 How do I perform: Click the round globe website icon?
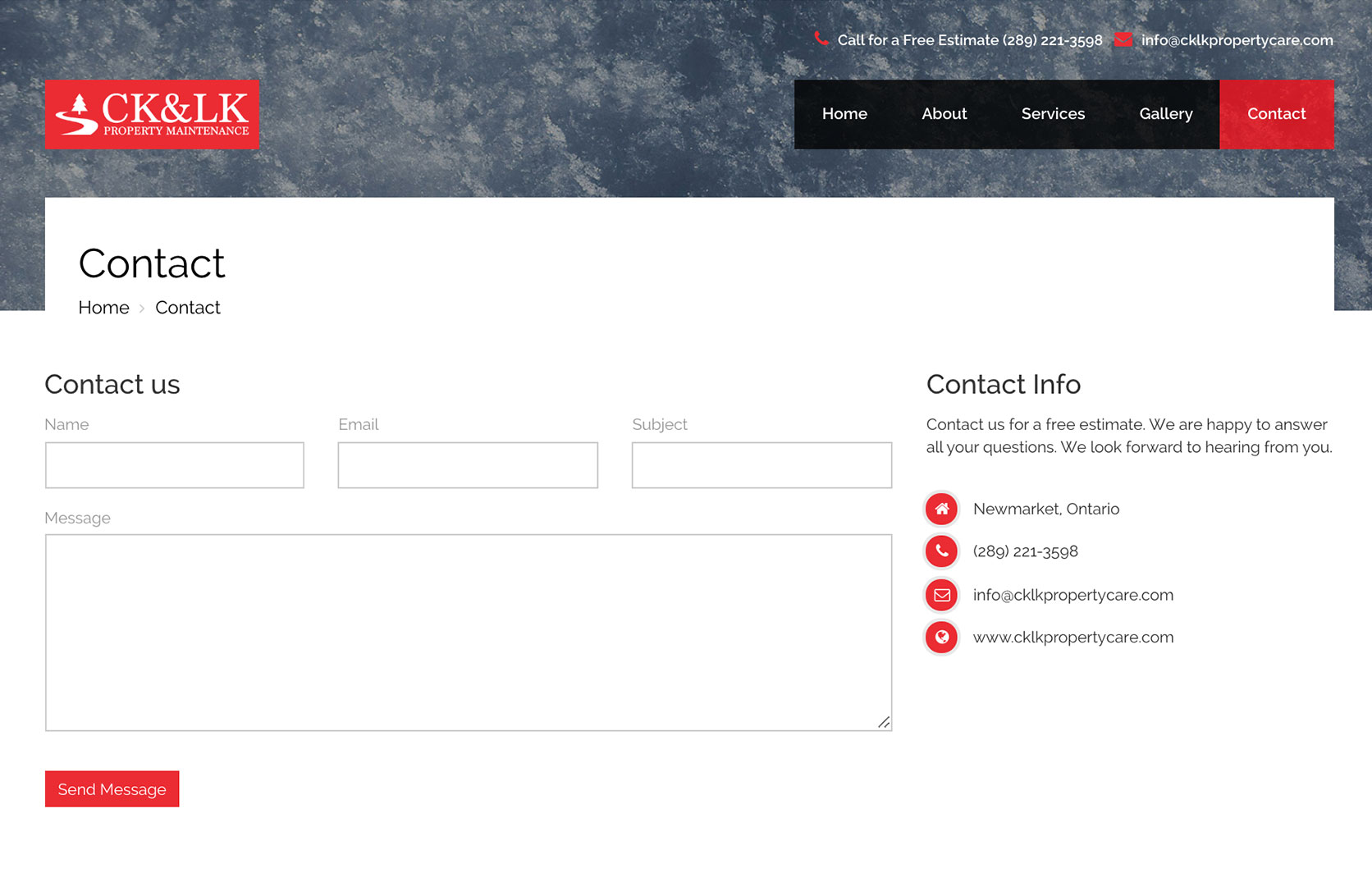(x=942, y=638)
